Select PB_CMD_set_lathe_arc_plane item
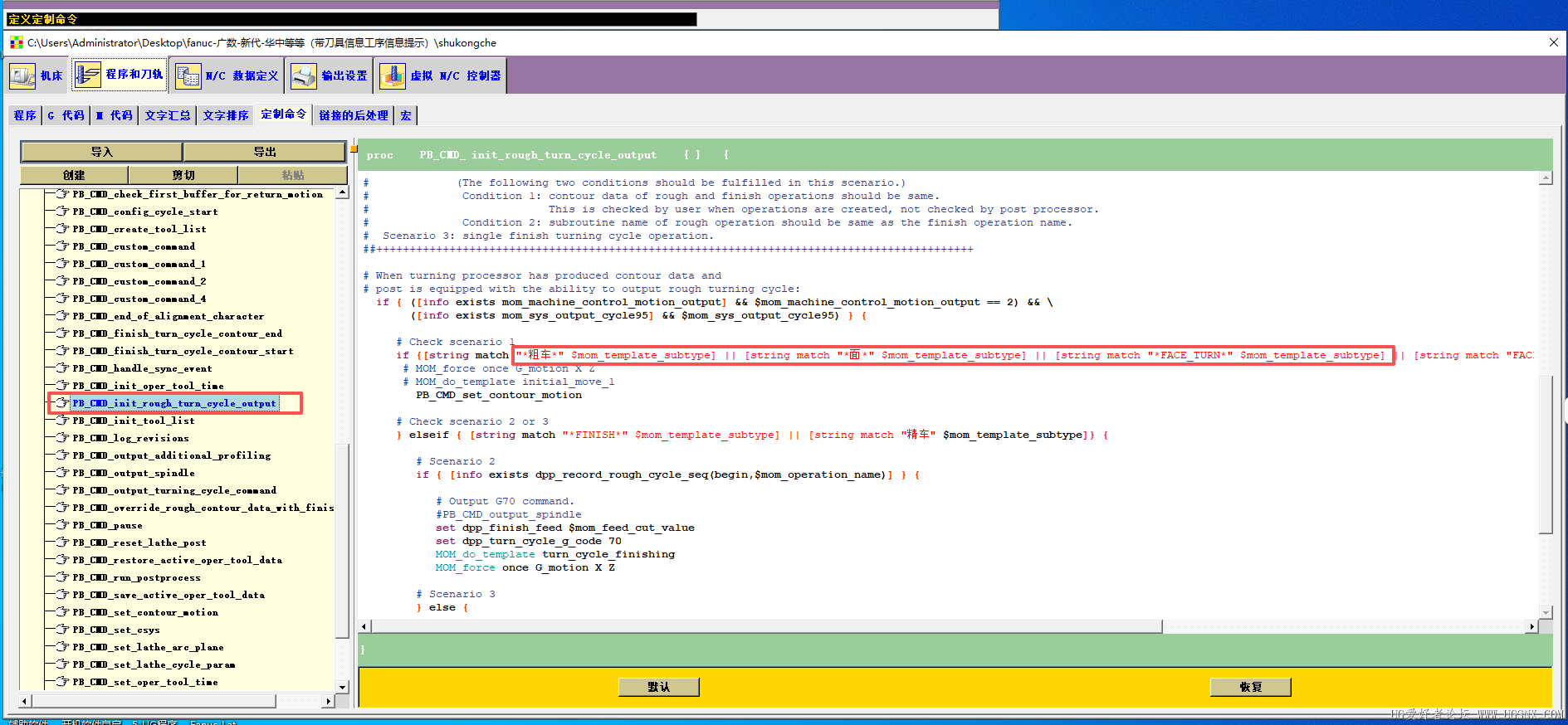Screen dimensions: 1568x725 (148, 647)
